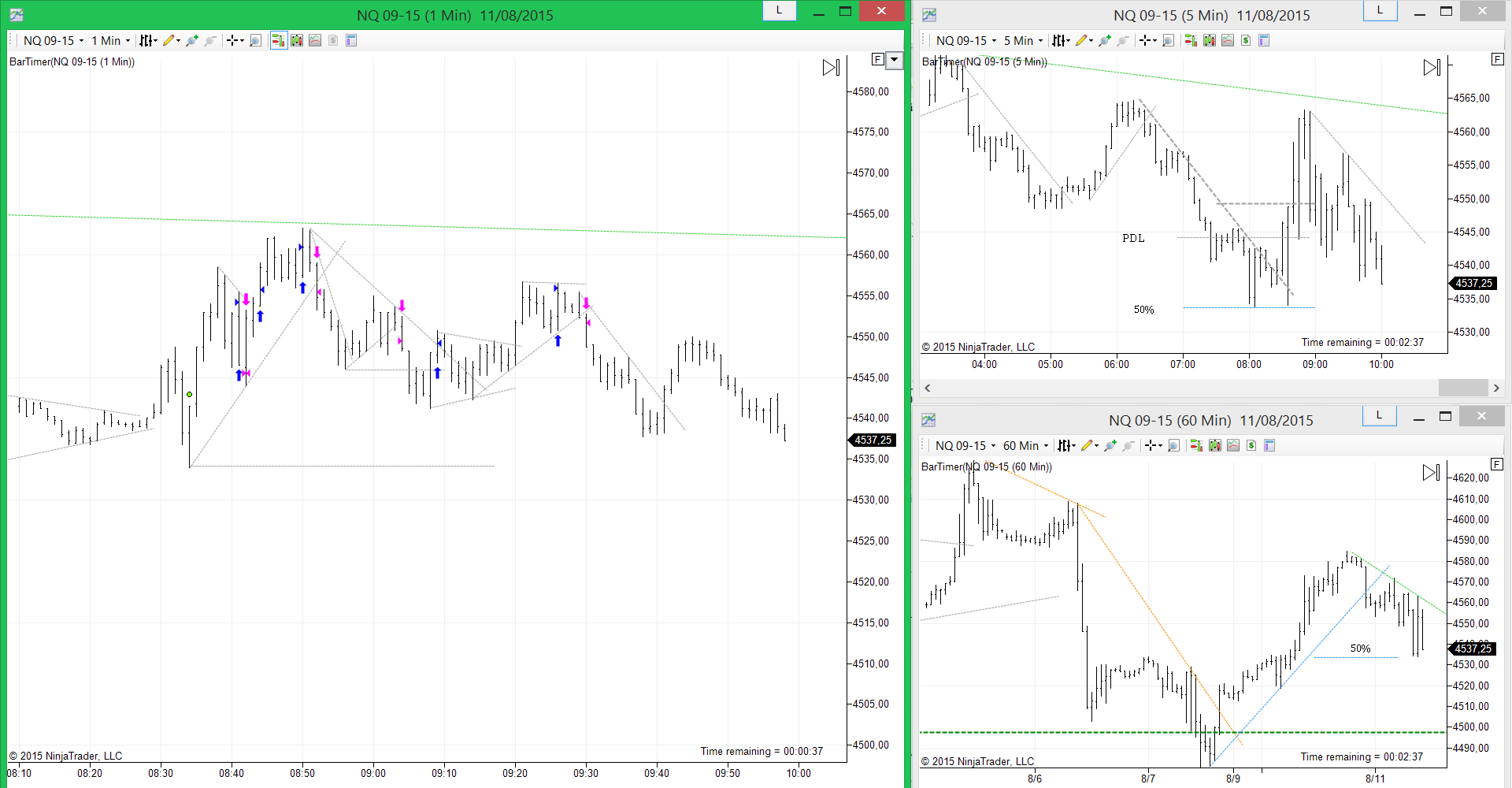Open zoom frame tool in 60 Min toolbar
The image size is (1512, 788).
(1173, 445)
